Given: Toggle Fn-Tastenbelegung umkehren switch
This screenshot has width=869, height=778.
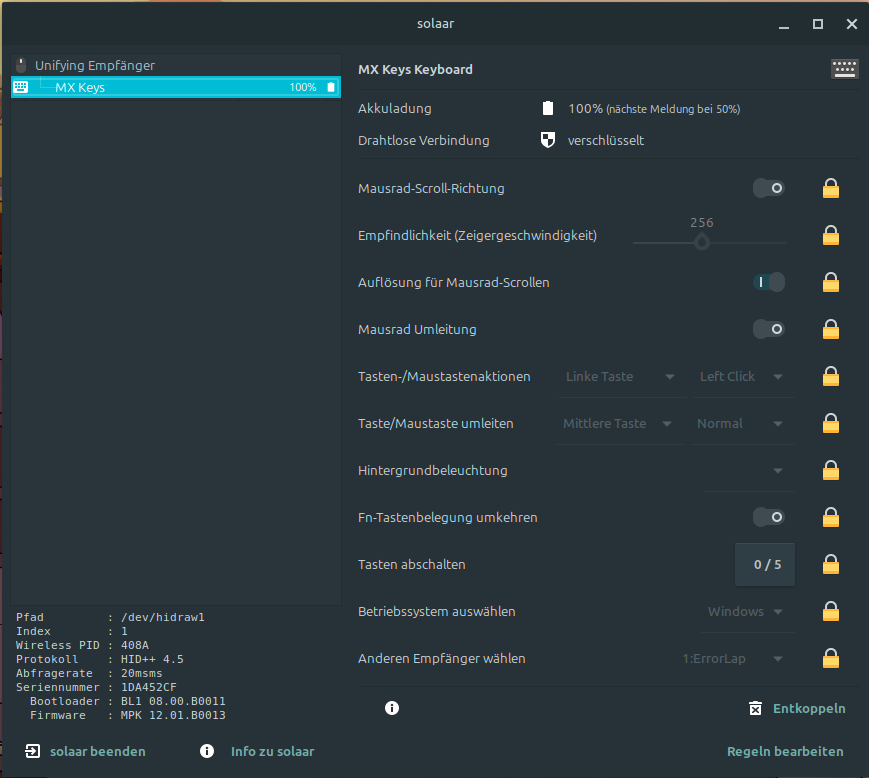Looking at the screenshot, I should [x=769, y=518].
